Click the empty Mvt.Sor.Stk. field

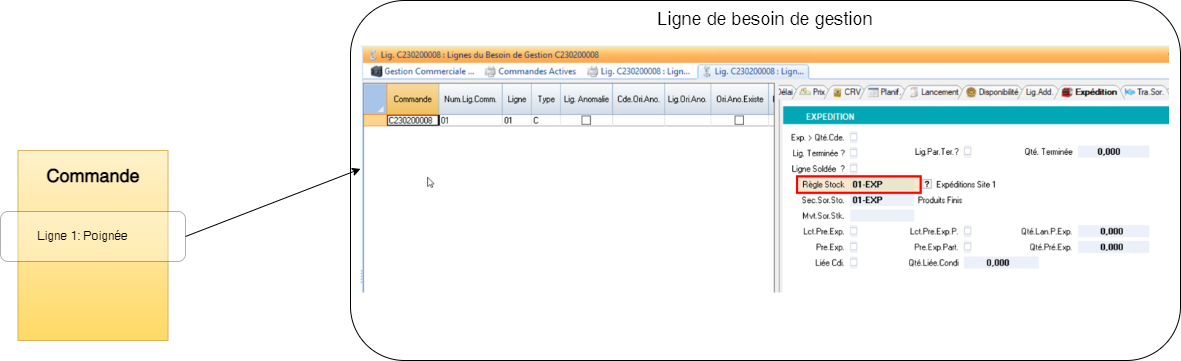tap(882, 216)
